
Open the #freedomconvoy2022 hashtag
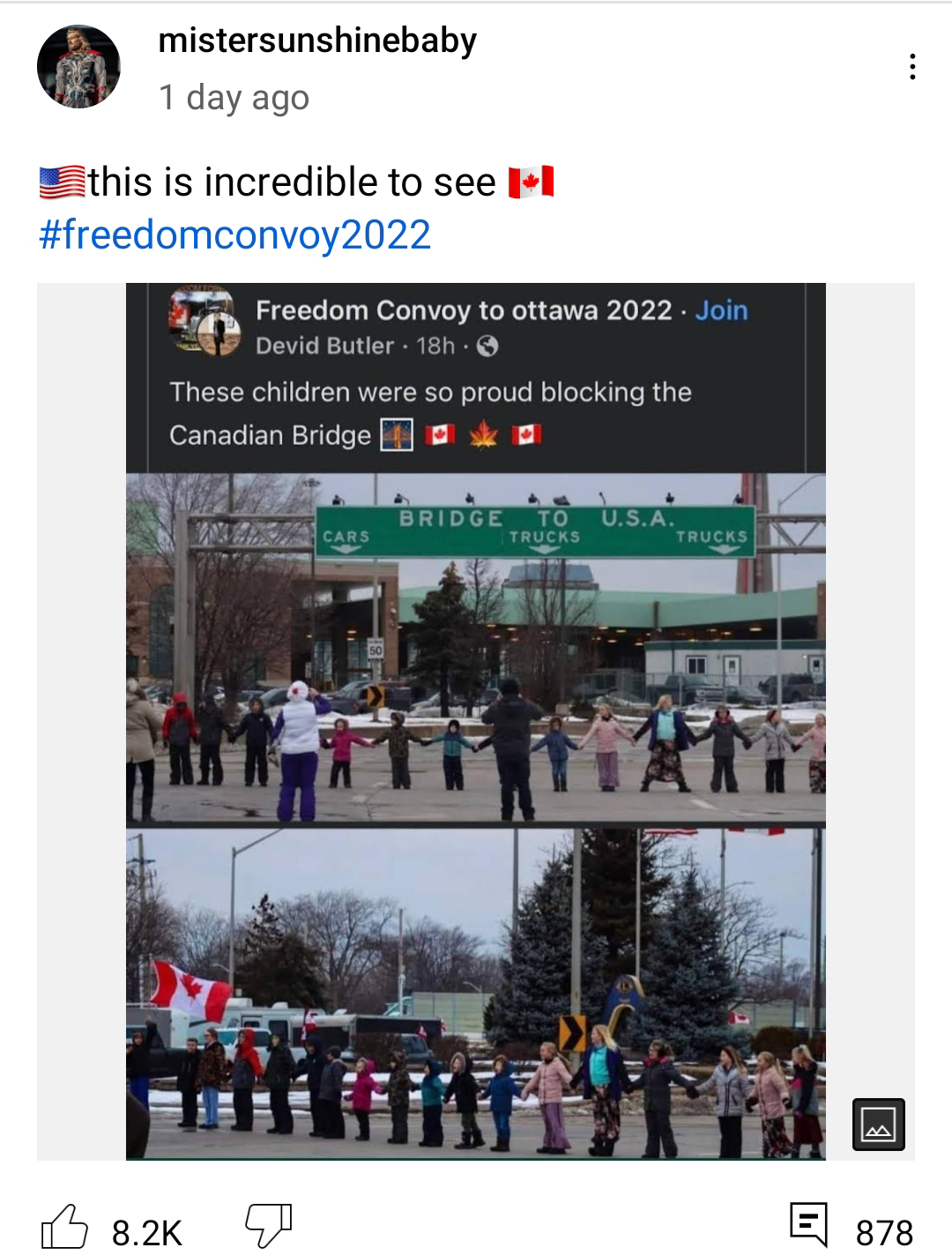click(x=235, y=234)
